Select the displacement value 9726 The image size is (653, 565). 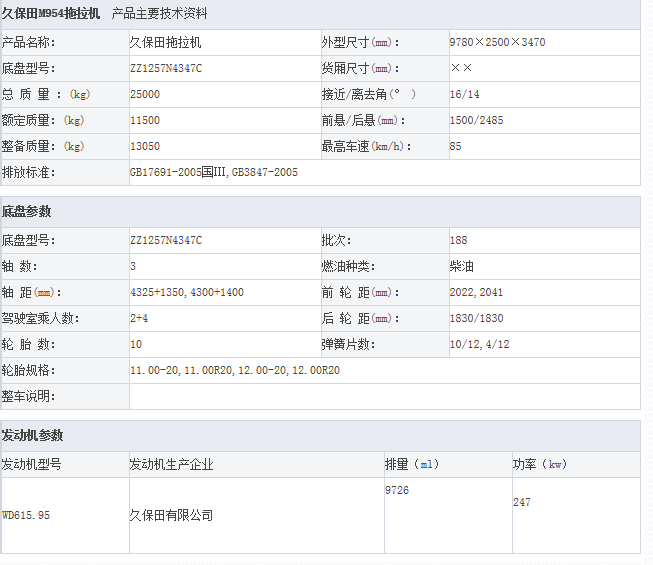click(397, 490)
